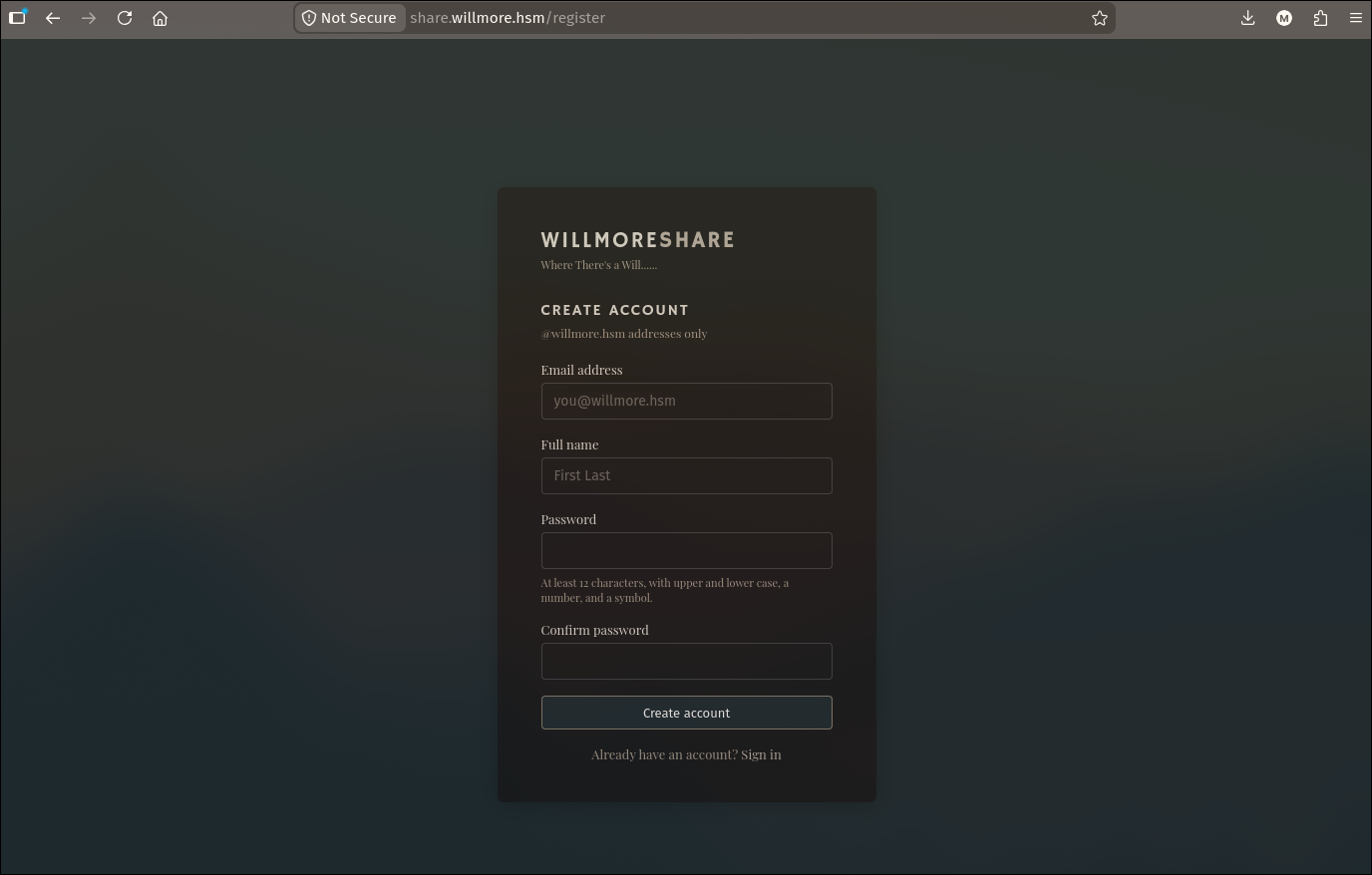Open the browser hamburger menu
Screen dimensions: 1372x875
1355,18
